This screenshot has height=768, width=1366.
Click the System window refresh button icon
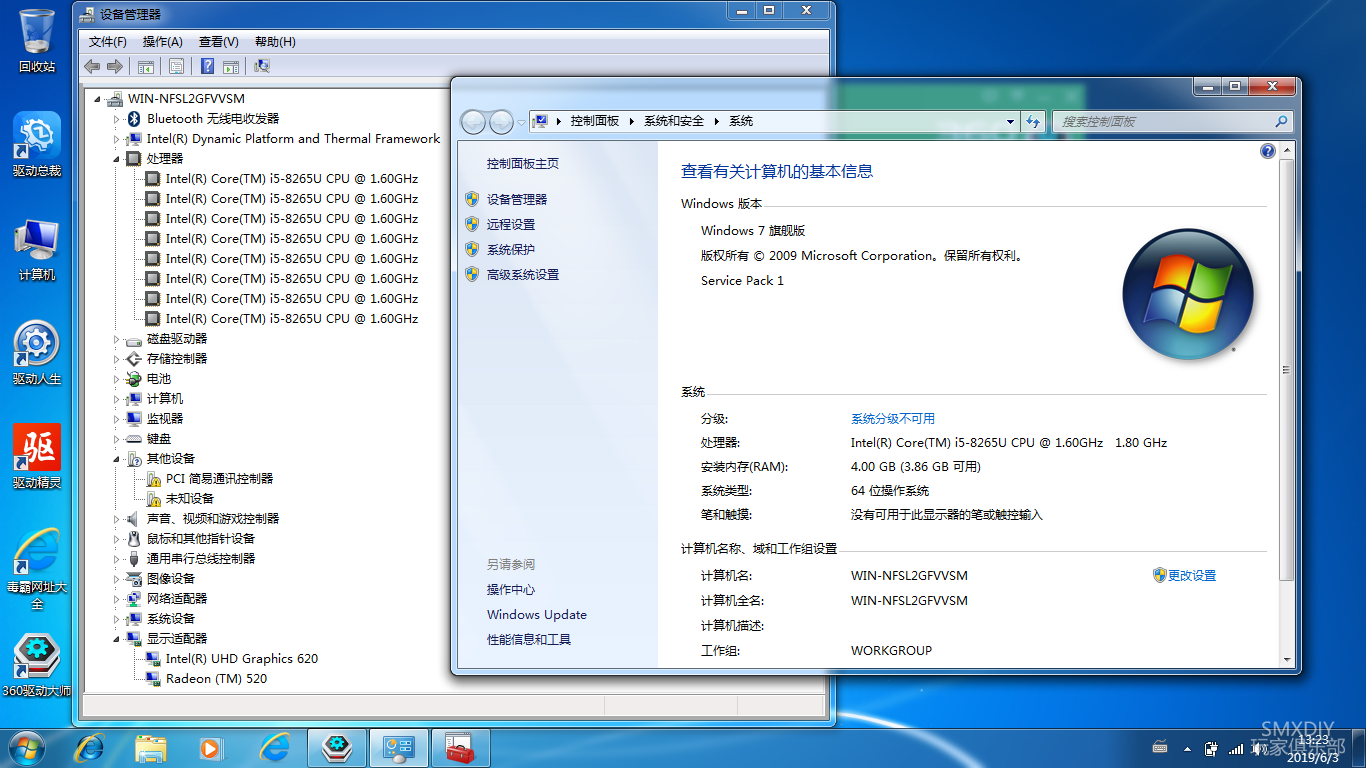(x=1033, y=121)
